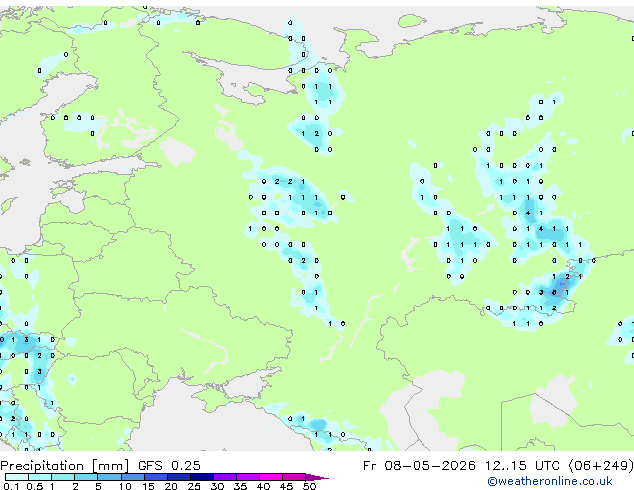Select magenta swatch between 40 and 45
Image resolution: width=634 pixels, height=490 pixels.
[271, 477]
